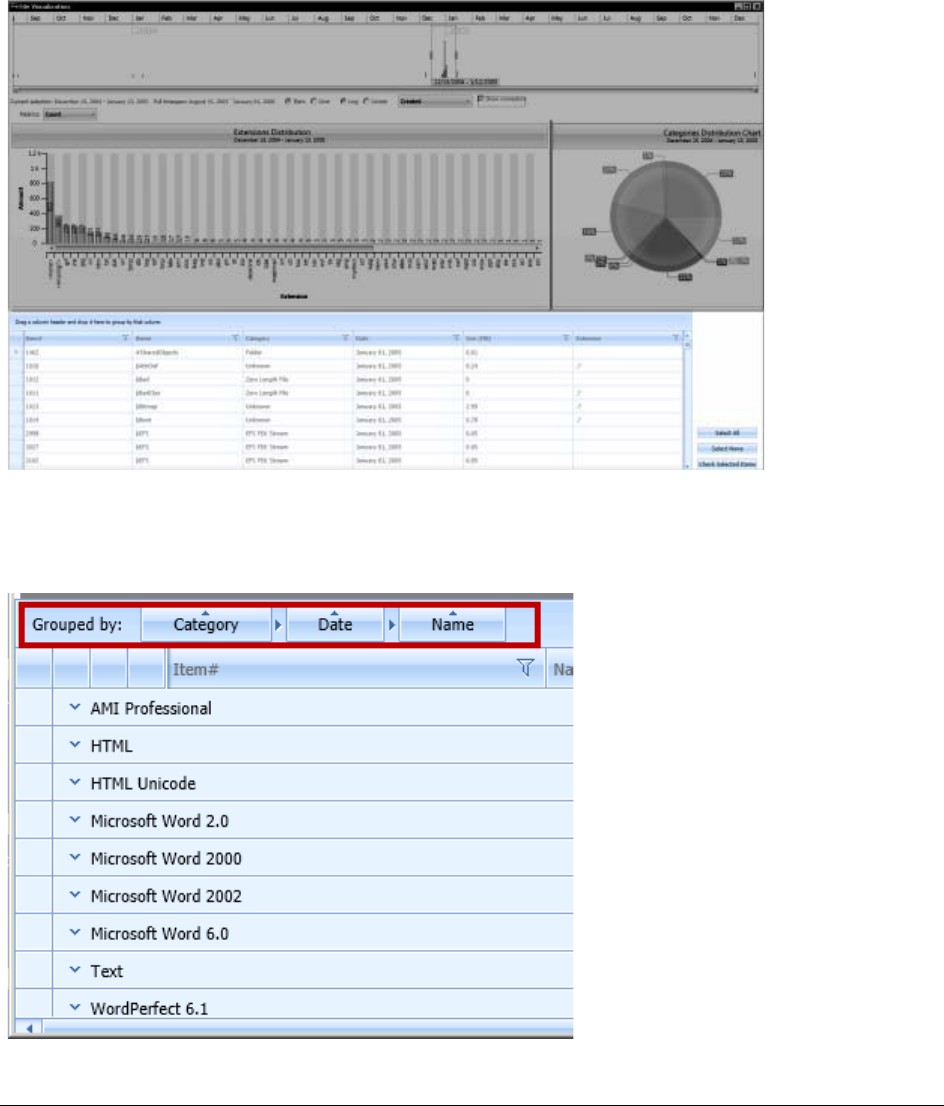Open the Date column filter icon
The width and height of the screenshot is (944, 1106).
click(x=456, y=339)
